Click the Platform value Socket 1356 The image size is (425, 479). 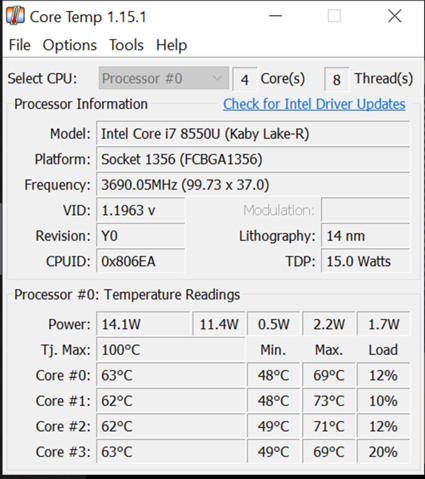pos(253,159)
